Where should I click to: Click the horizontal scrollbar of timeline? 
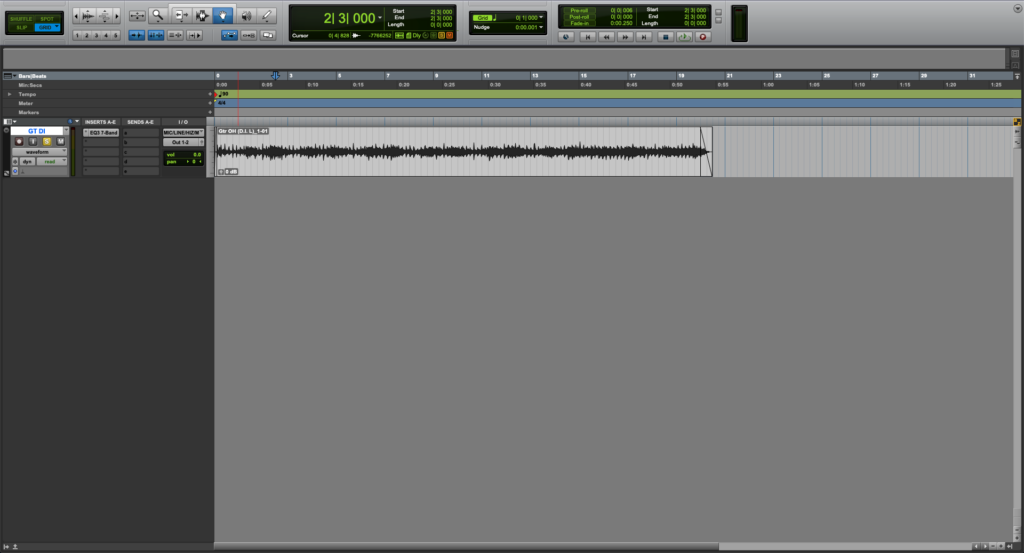pos(466,546)
